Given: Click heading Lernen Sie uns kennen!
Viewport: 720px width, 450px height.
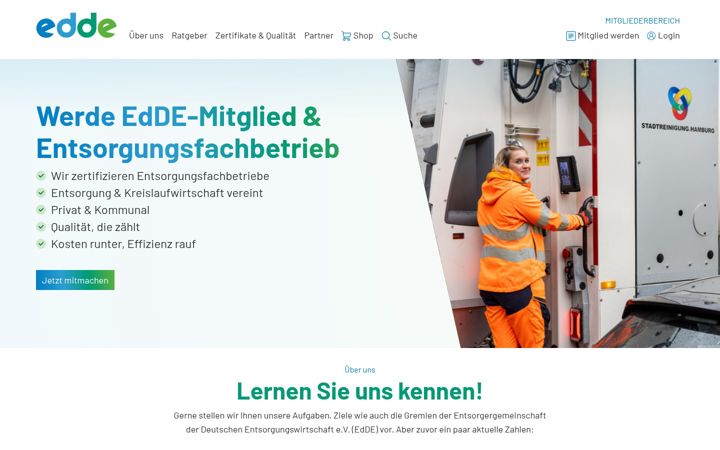Looking at the screenshot, I should (360, 391).
